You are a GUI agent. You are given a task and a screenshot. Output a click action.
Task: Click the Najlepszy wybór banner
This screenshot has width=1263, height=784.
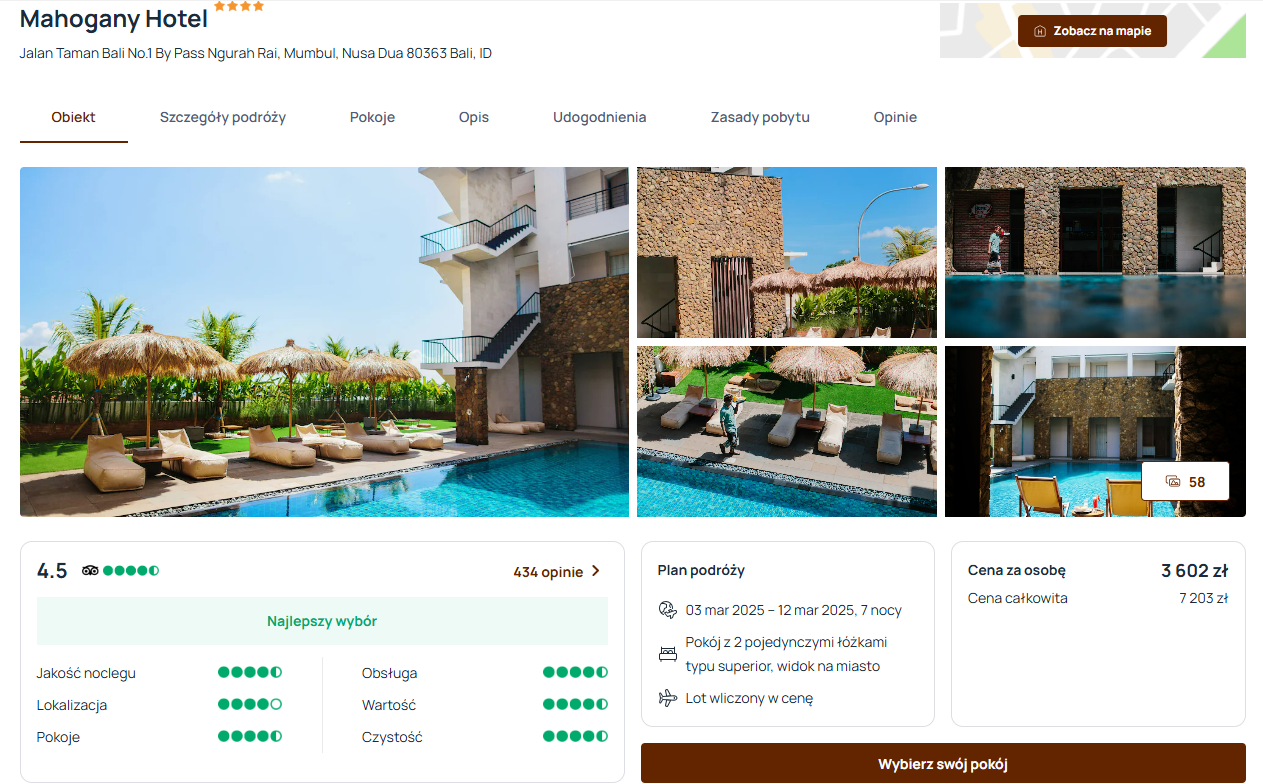point(322,621)
